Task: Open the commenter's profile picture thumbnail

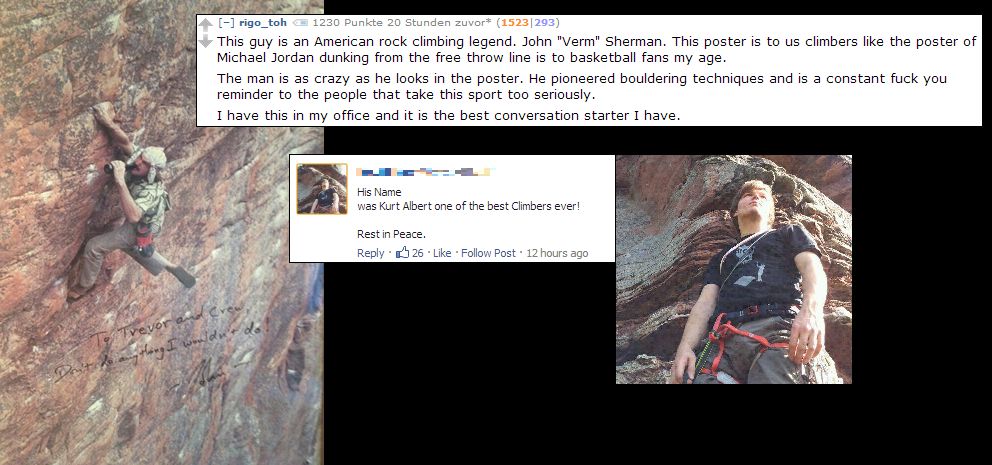Action: [322, 189]
